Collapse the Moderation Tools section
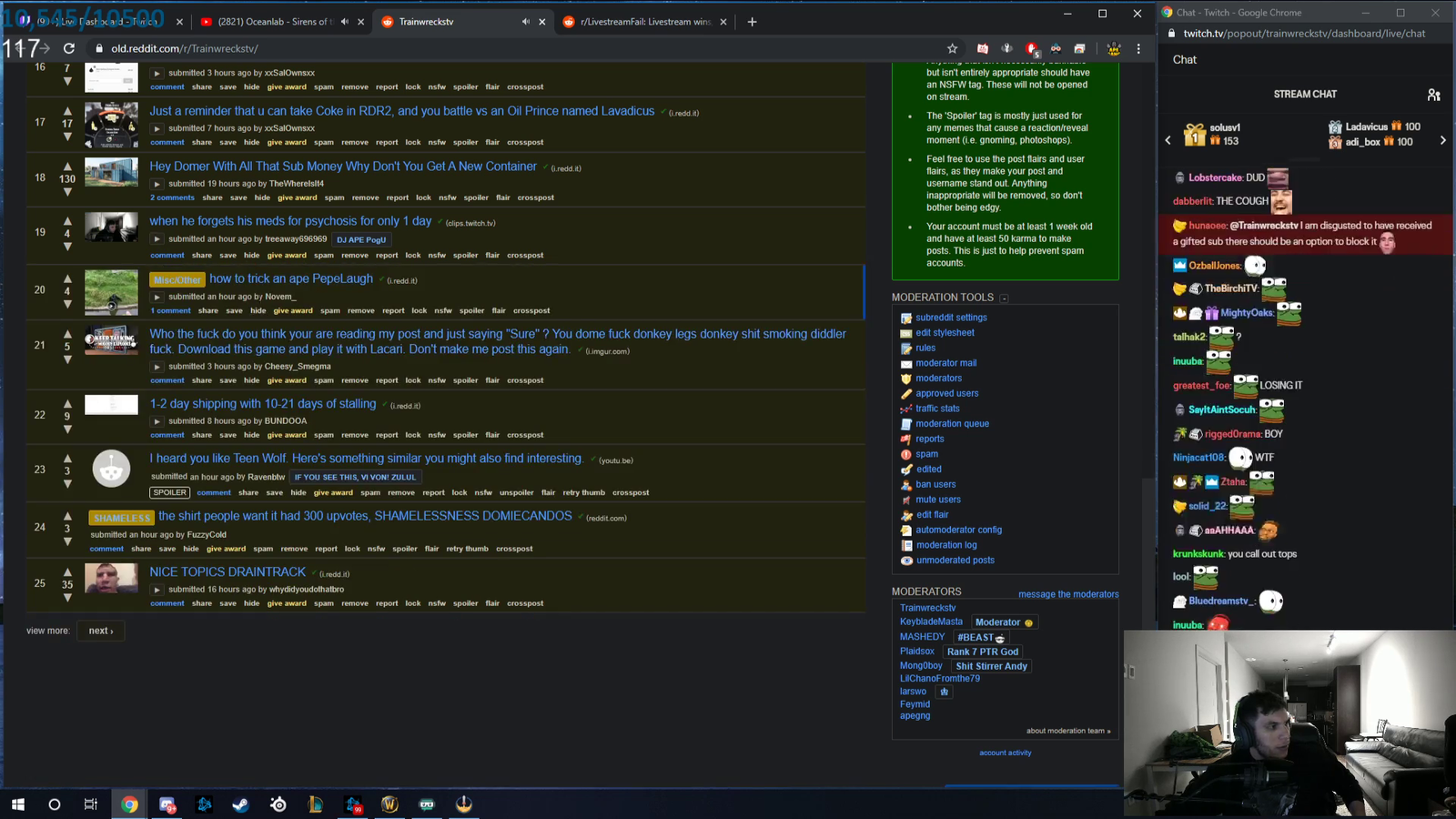Viewport: 1456px width, 819px height. [1004, 298]
